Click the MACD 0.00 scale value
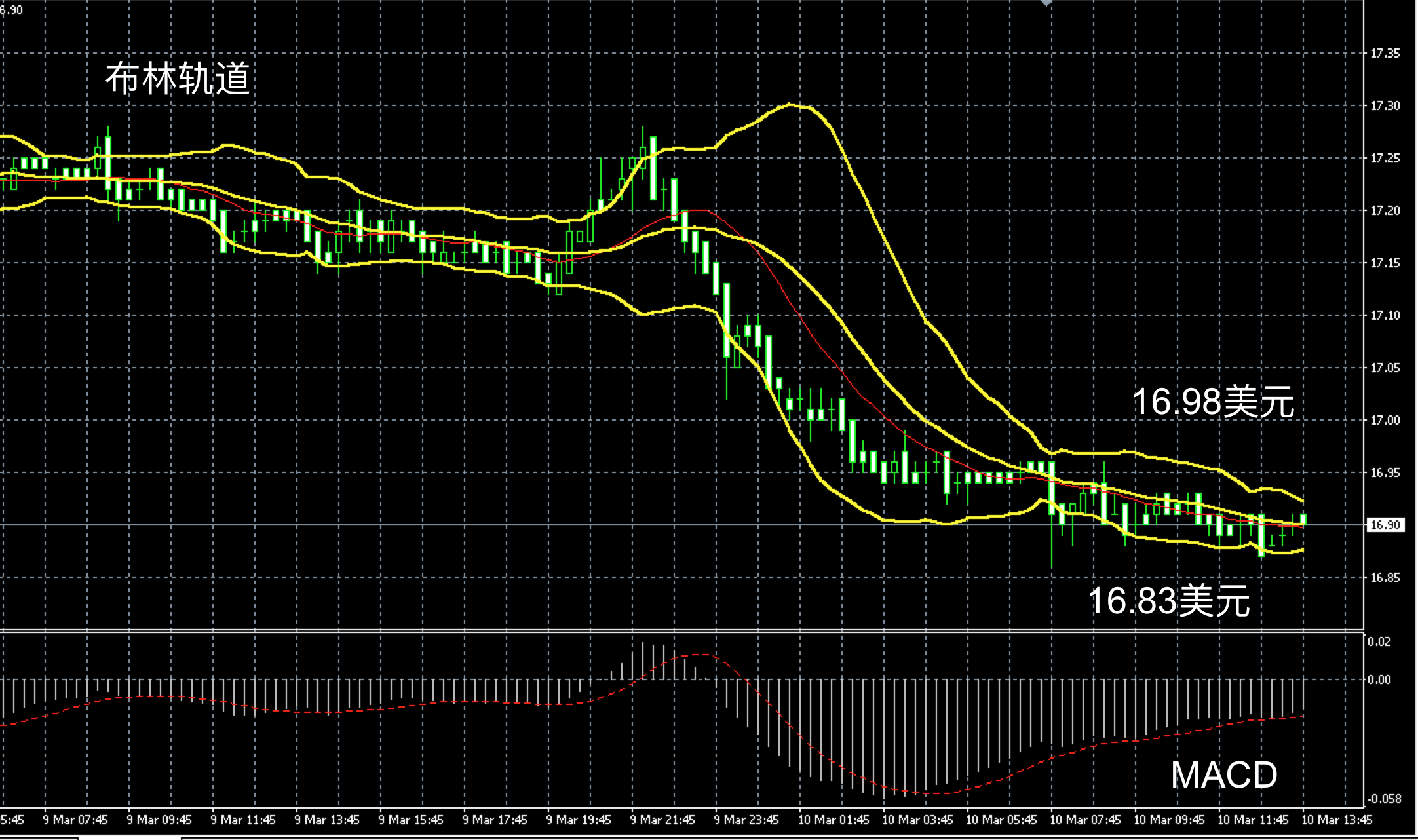 pyautogui.click(x=1379, y=679)
